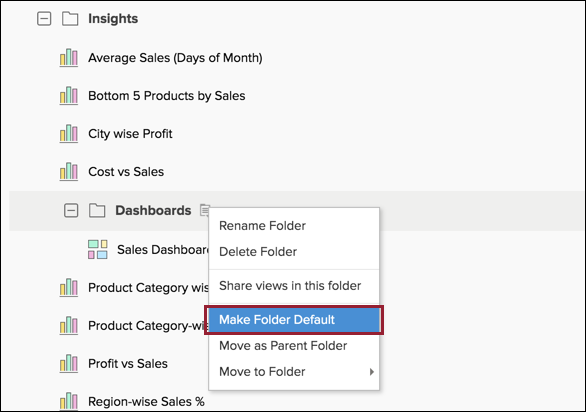Screen dimensions: 586x412
Task: Open Cost vs Sales report
Action: point(126,172)
